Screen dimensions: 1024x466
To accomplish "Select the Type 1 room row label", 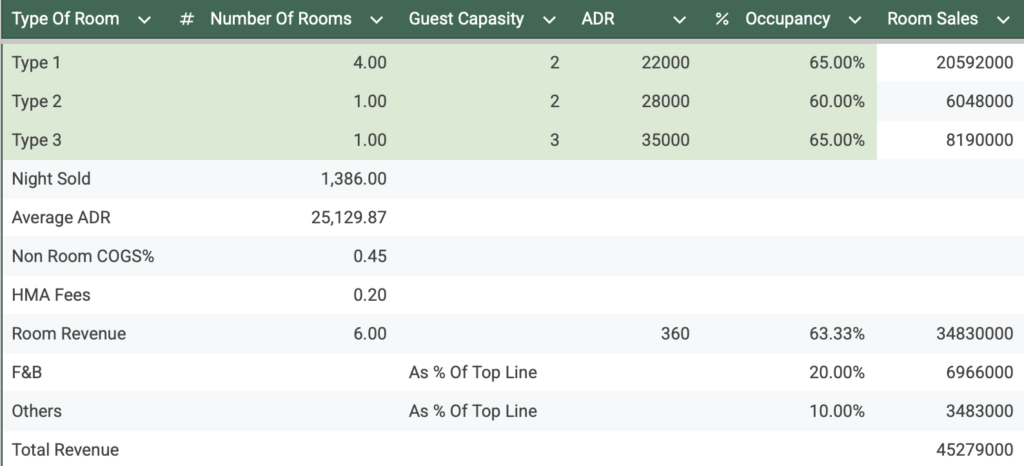I will (36, 63).
